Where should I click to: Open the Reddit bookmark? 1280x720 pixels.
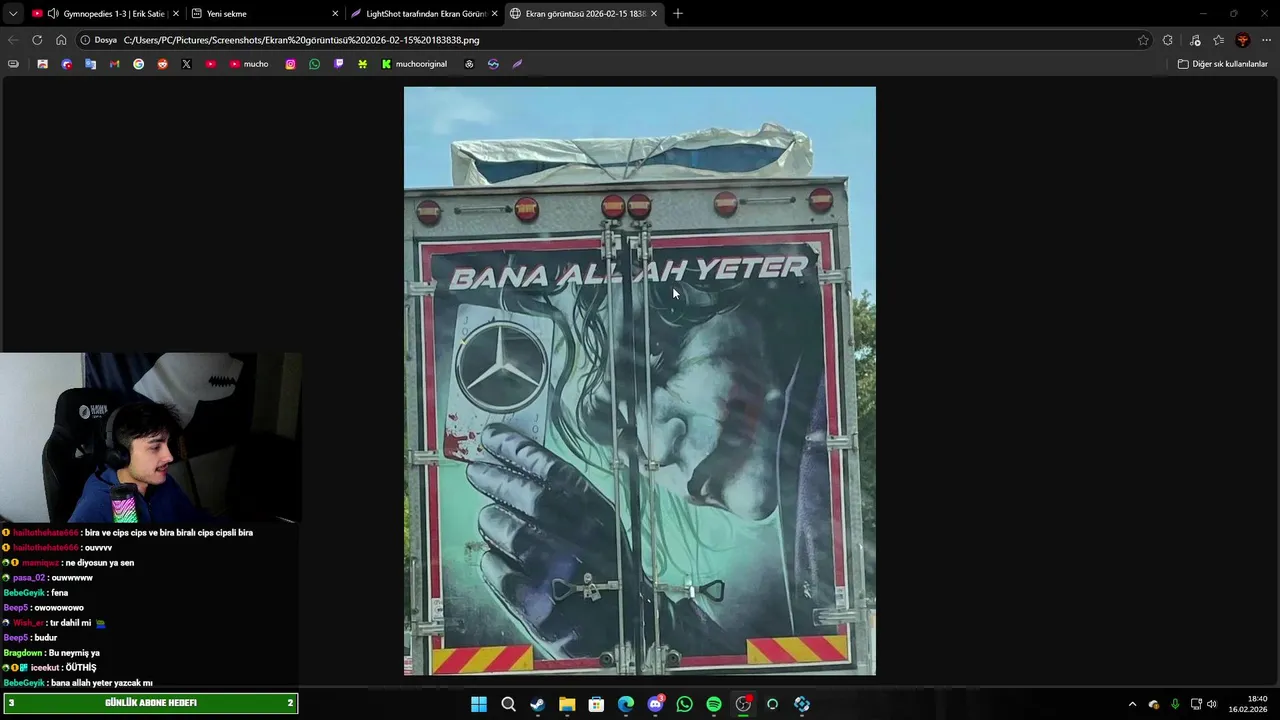pyautogui.click(x=162, y=64)
